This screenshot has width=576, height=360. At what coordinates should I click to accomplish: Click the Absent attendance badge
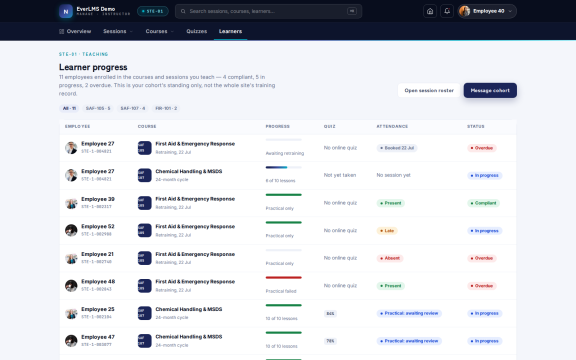tap(390, 258)
